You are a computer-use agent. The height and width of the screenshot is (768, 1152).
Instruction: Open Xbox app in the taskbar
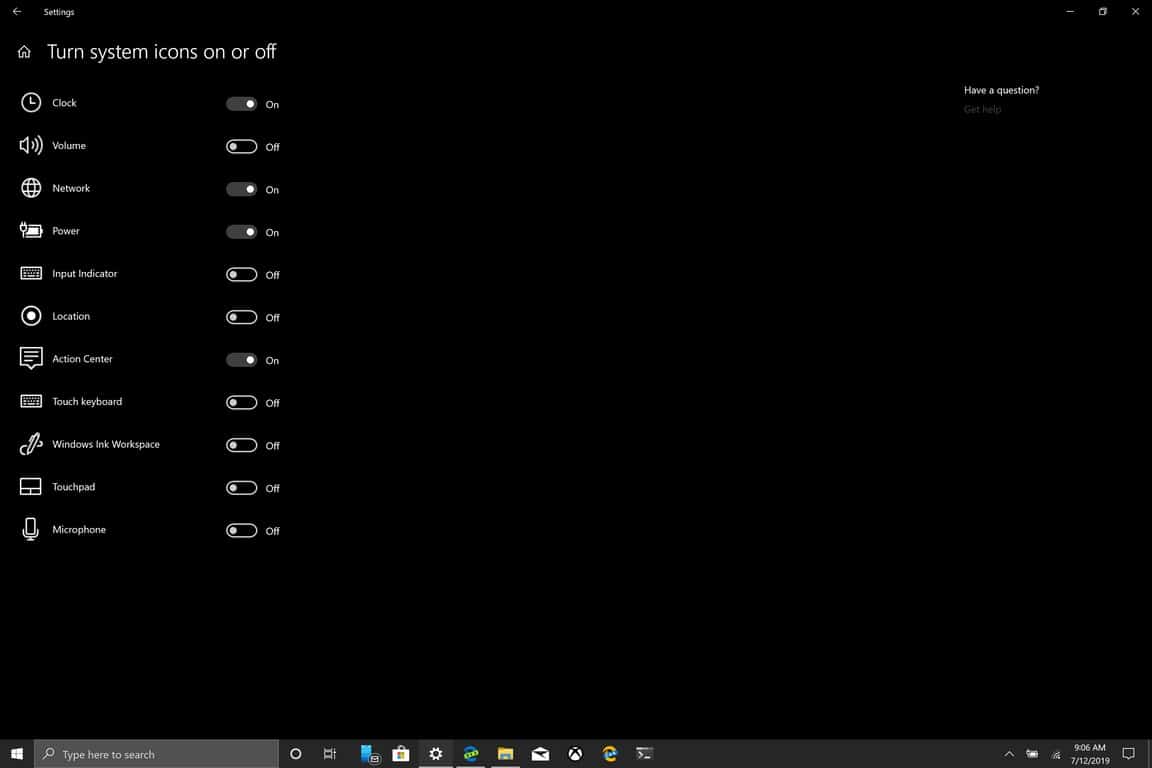(575, 754)
